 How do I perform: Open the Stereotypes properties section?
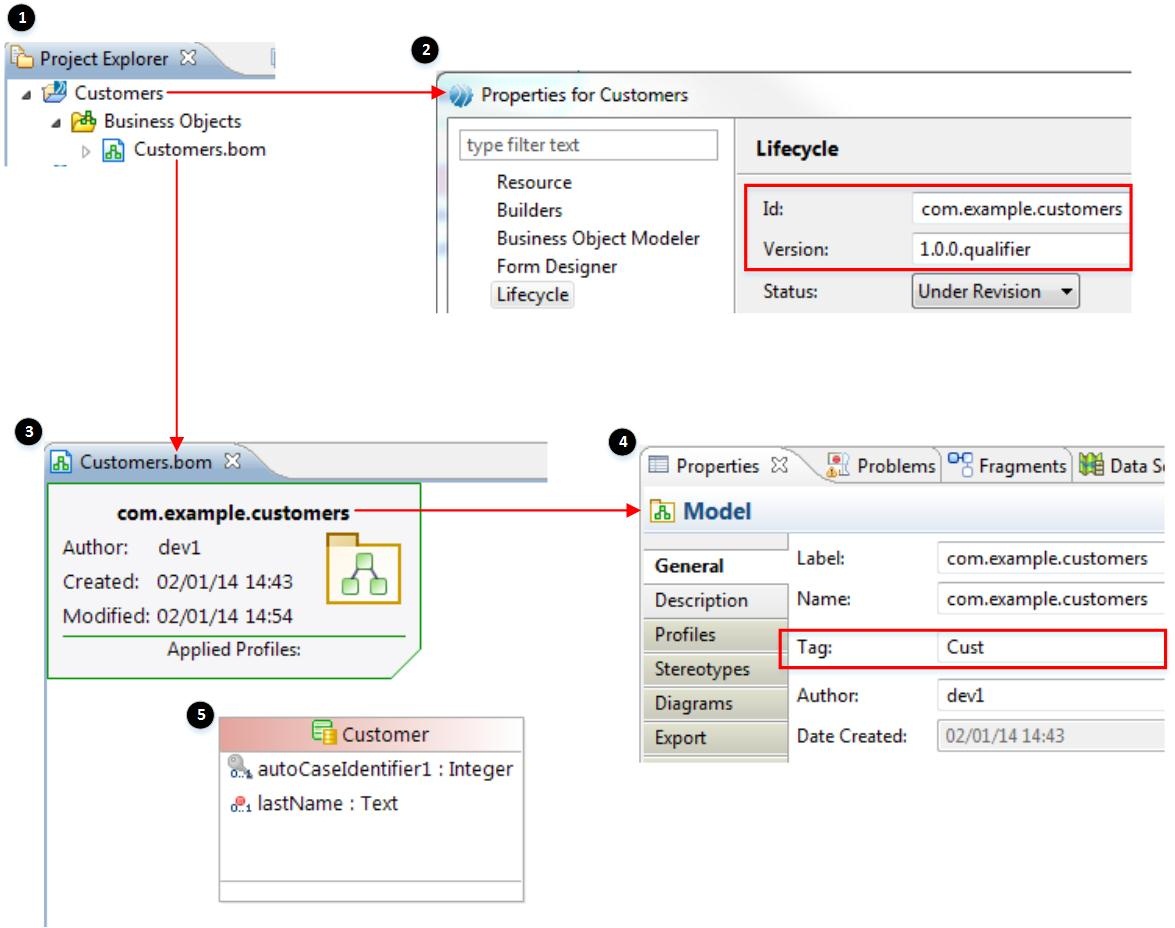(x=716, y=669)
